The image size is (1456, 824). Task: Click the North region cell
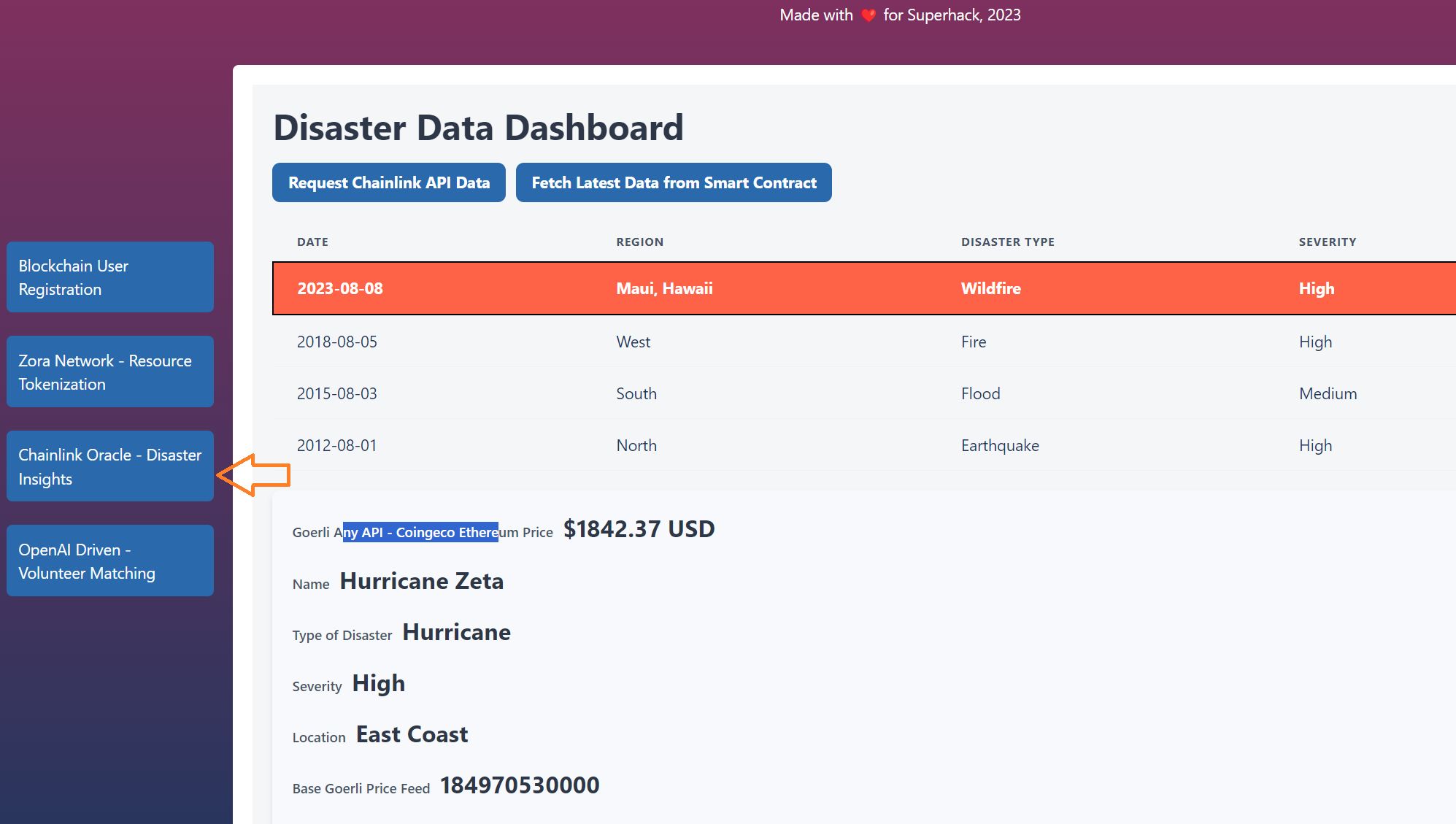(636, 445)
